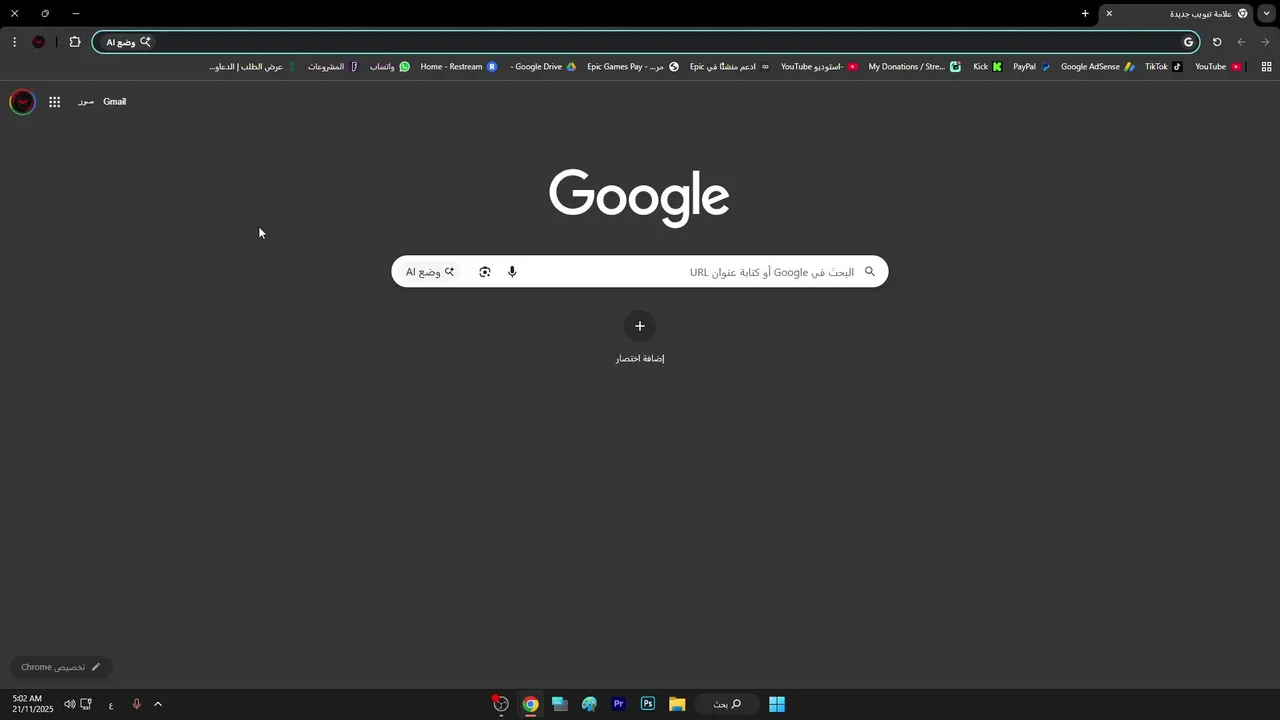Add a shortcut with the plus tile
The image size is (1280, 720).
pos(640,326)
